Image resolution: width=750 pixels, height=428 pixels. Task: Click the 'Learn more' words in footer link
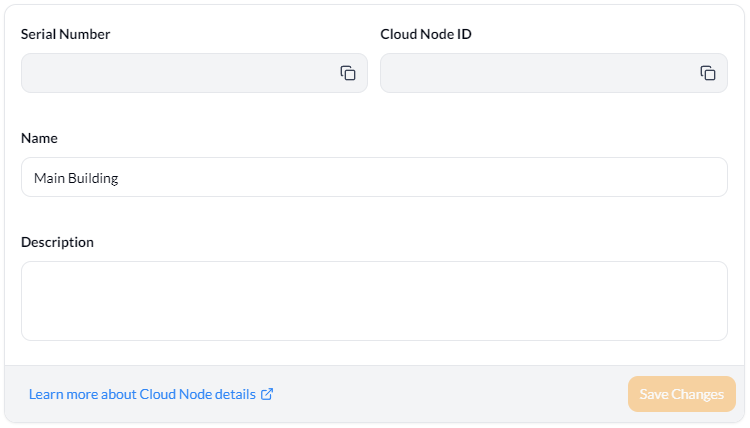point(64,394)
